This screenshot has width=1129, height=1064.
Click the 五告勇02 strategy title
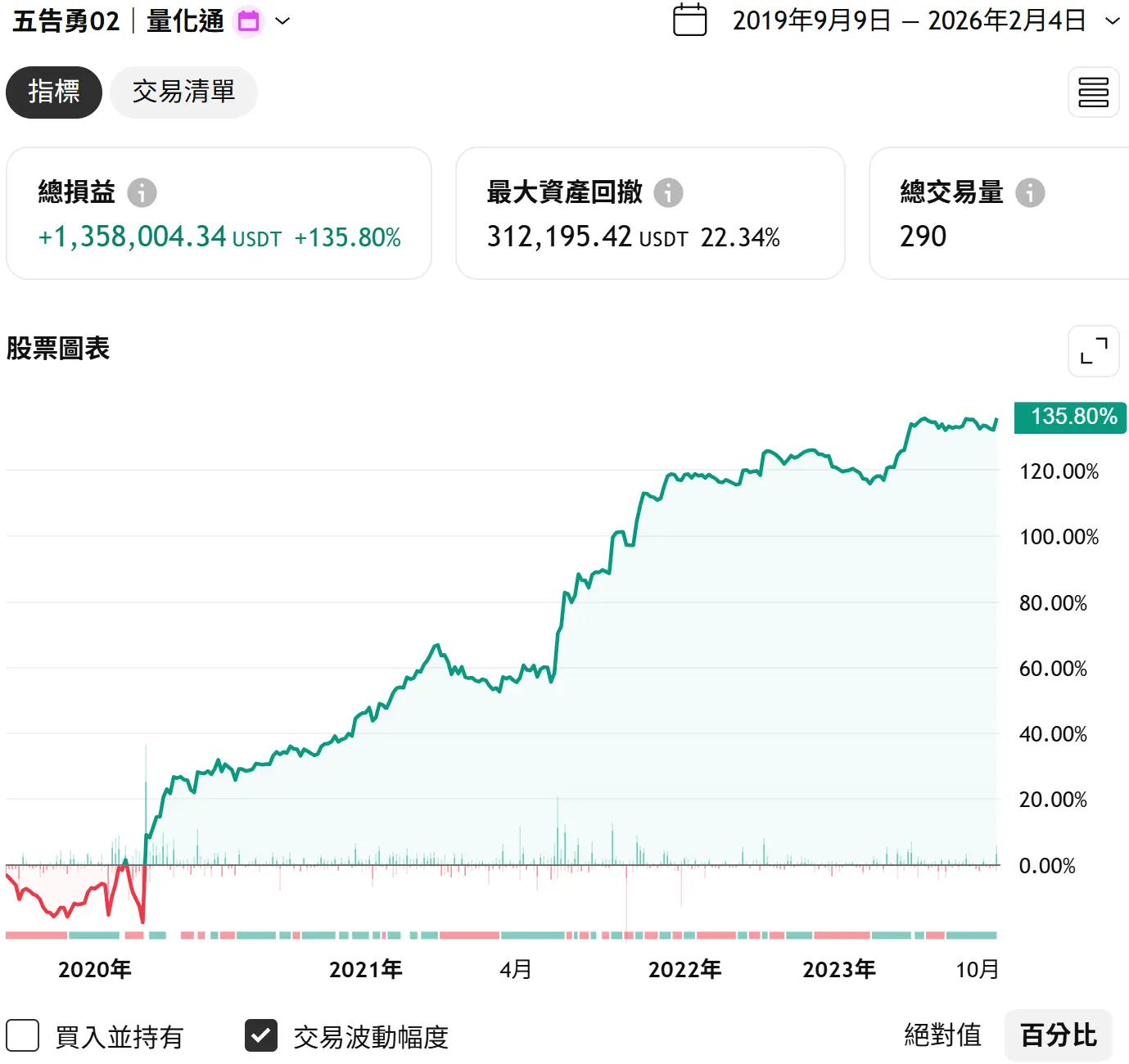point(65,21)
